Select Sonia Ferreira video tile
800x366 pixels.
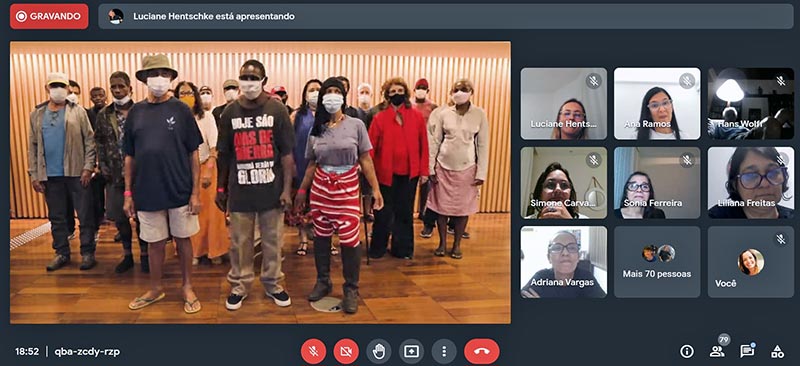(x=657, y=183)
